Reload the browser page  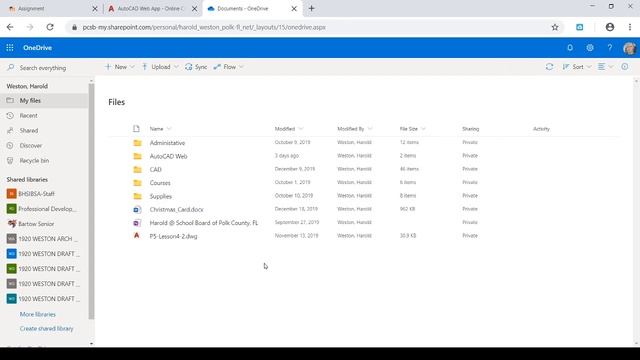click(50, 27)
